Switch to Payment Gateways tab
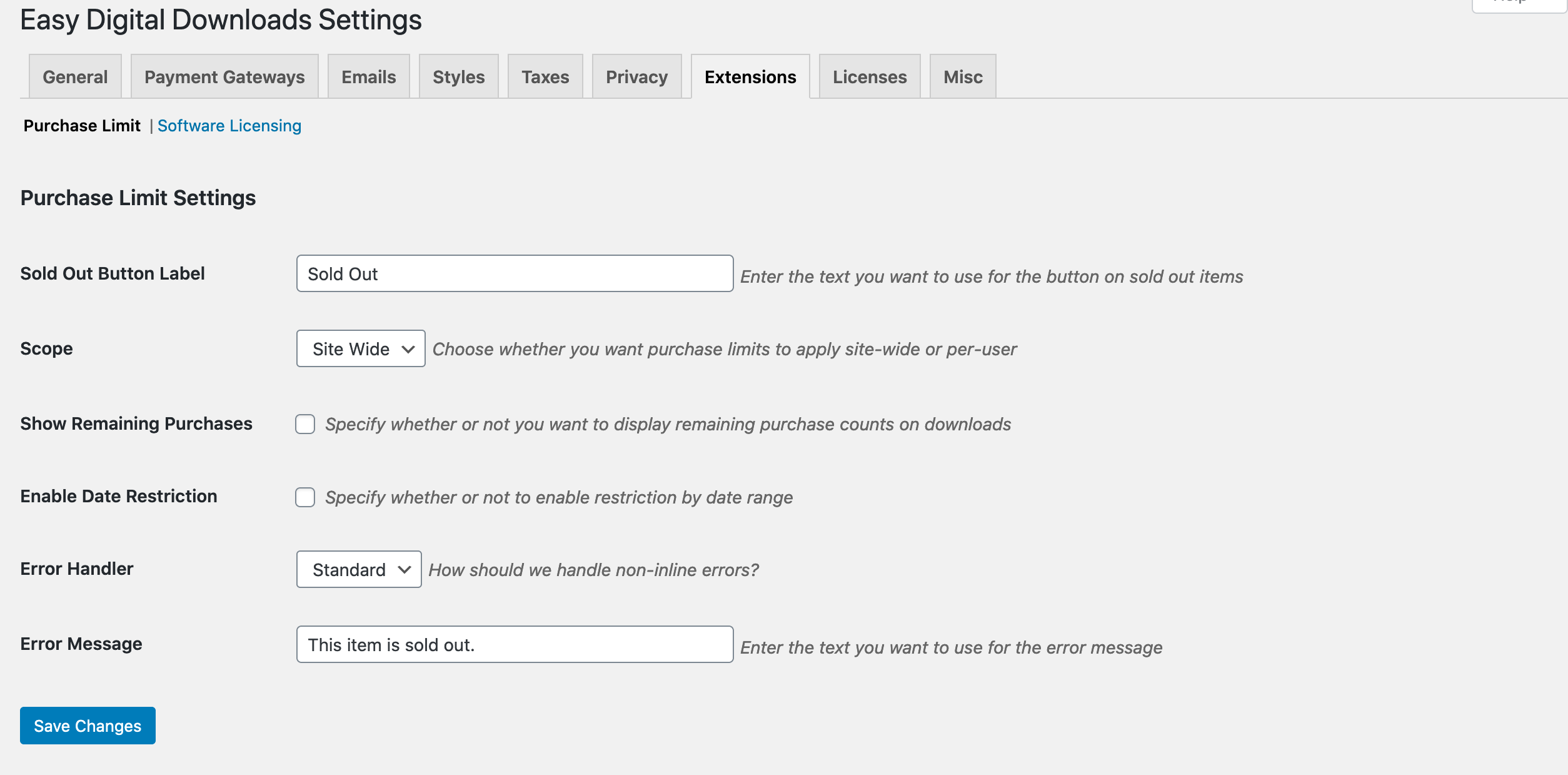Viewport: 1568px width, 775px height. click(224, 77)
